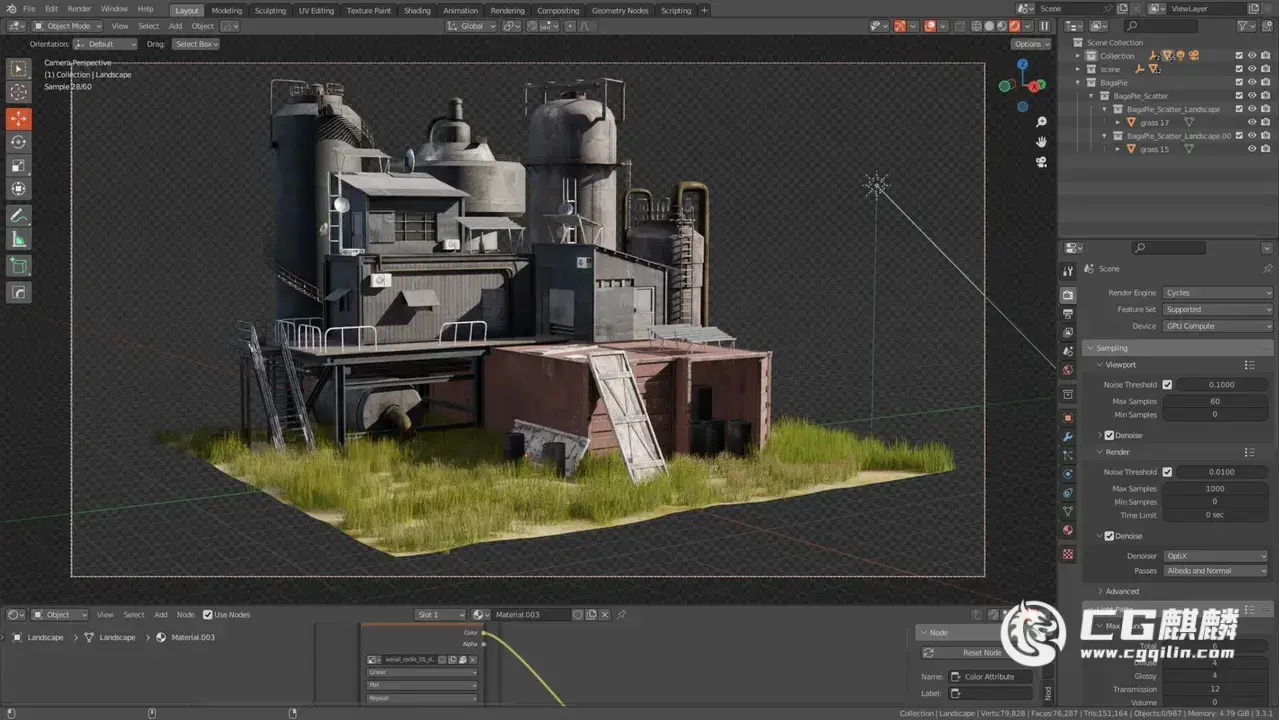Viewport: 1280px width, 720px height.
Task: Hide grass 17 in the outliner
Action: (x=1251, y=122)
